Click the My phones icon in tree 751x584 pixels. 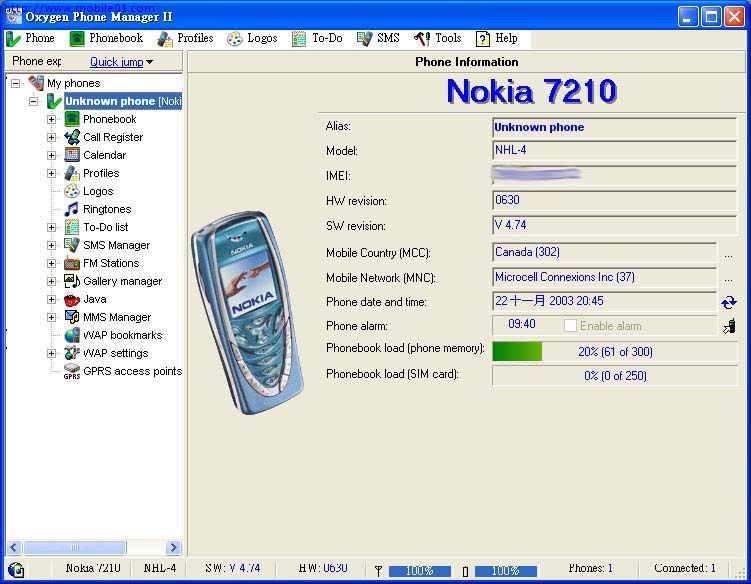tap(36, 83)
